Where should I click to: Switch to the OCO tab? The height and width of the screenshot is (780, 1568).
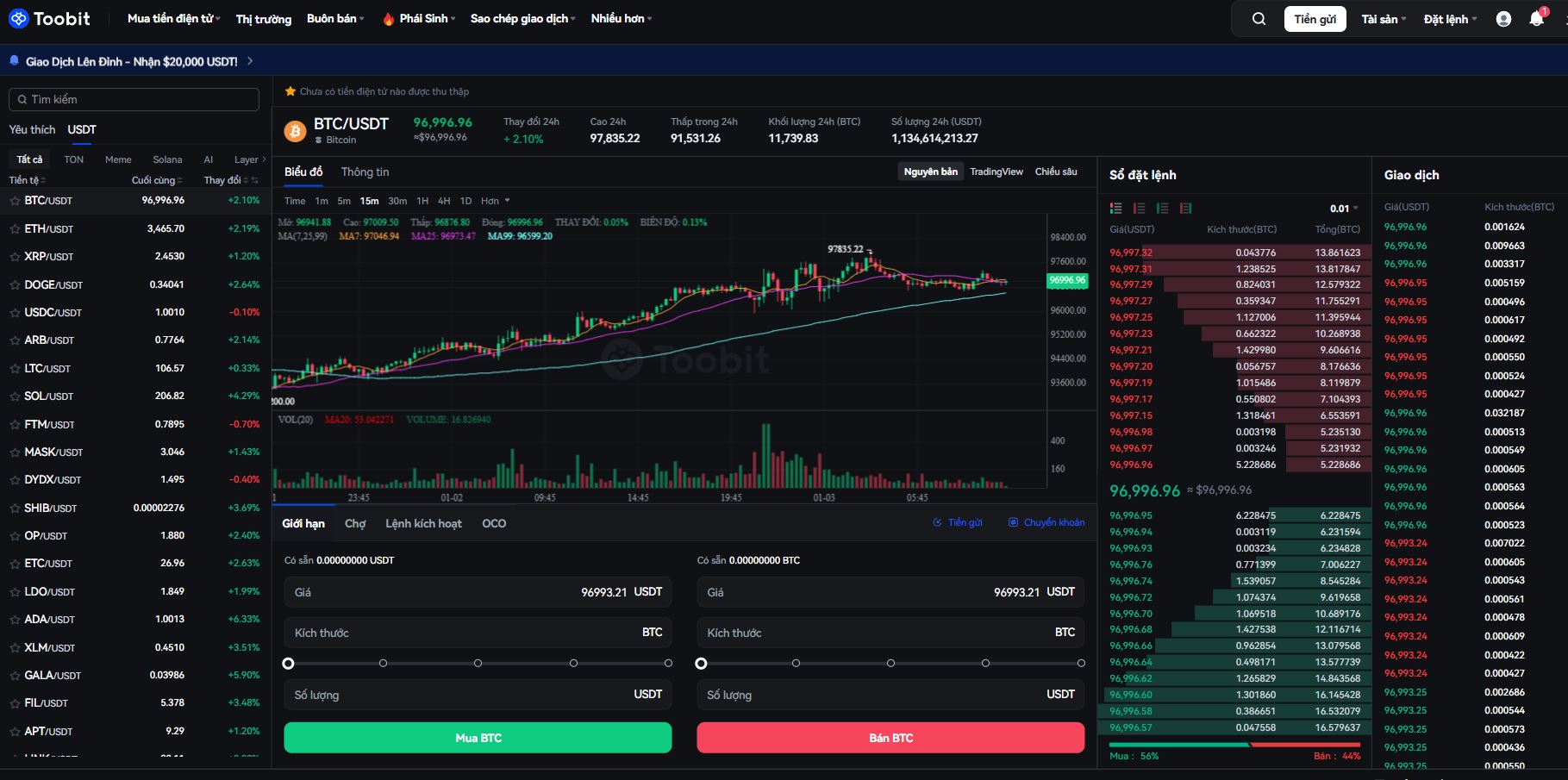pos(494,523)
